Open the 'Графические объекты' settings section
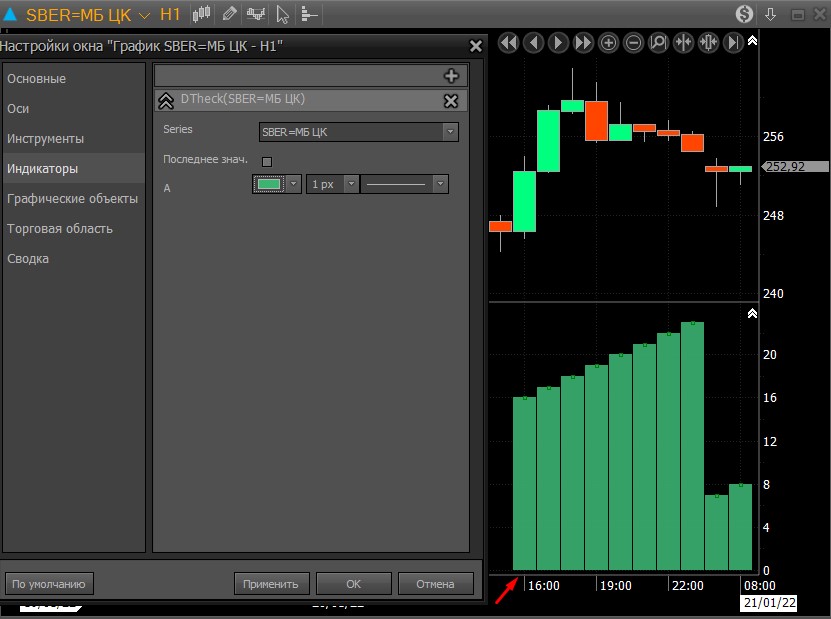Viewport: 831px width, 619px height. click(x=72, y=199)
